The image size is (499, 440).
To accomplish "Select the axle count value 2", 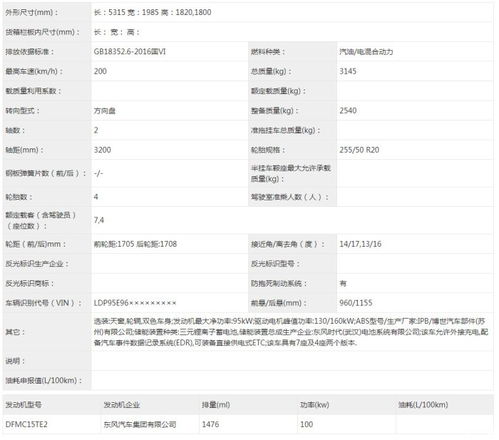I will [x=96, y=130].
